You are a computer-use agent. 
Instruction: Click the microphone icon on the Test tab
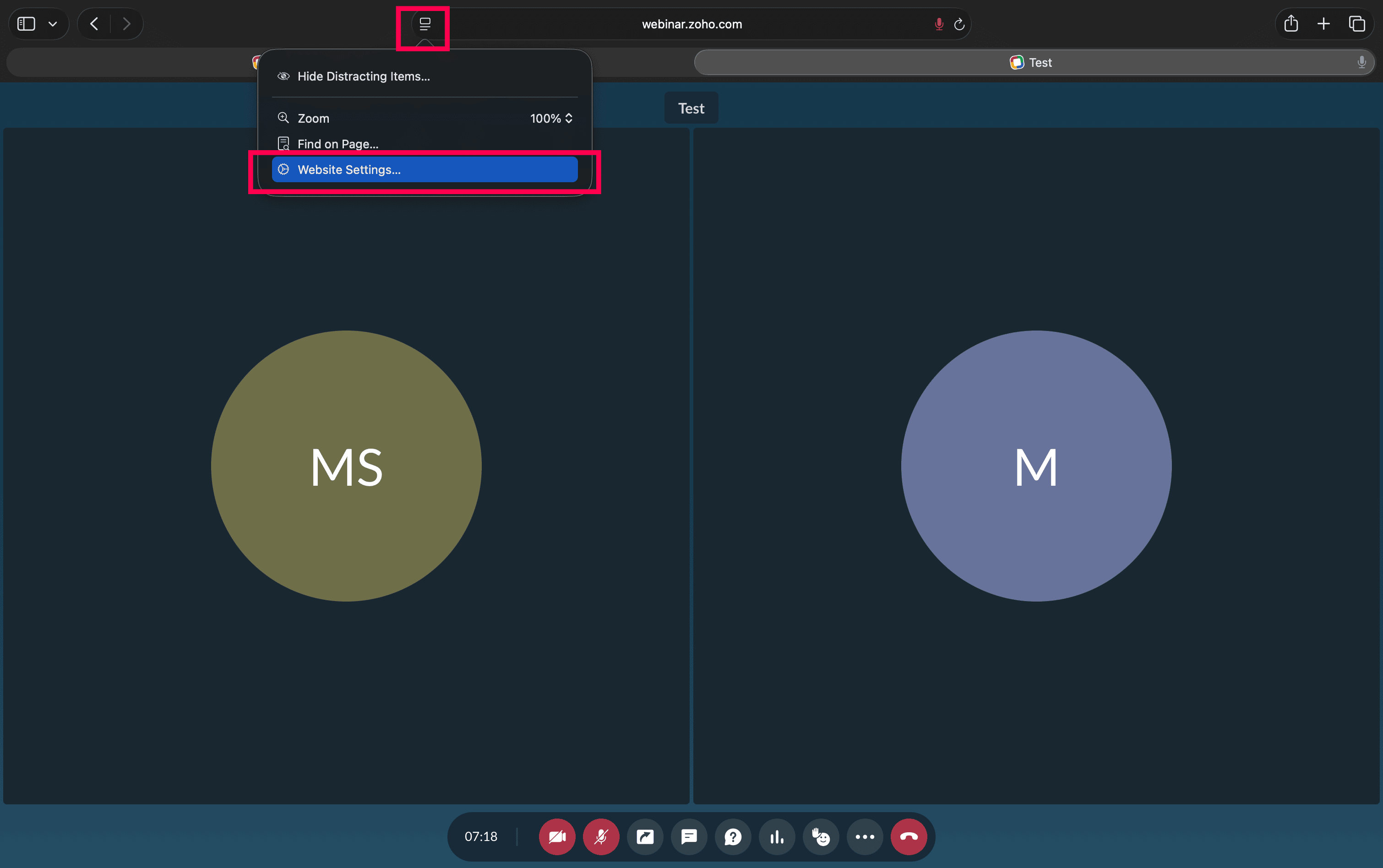pyautogui.click(x=1361, y=62)
